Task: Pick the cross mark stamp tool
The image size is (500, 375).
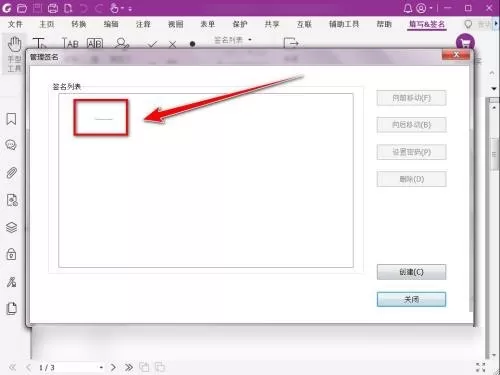Action: pos(172,44)
